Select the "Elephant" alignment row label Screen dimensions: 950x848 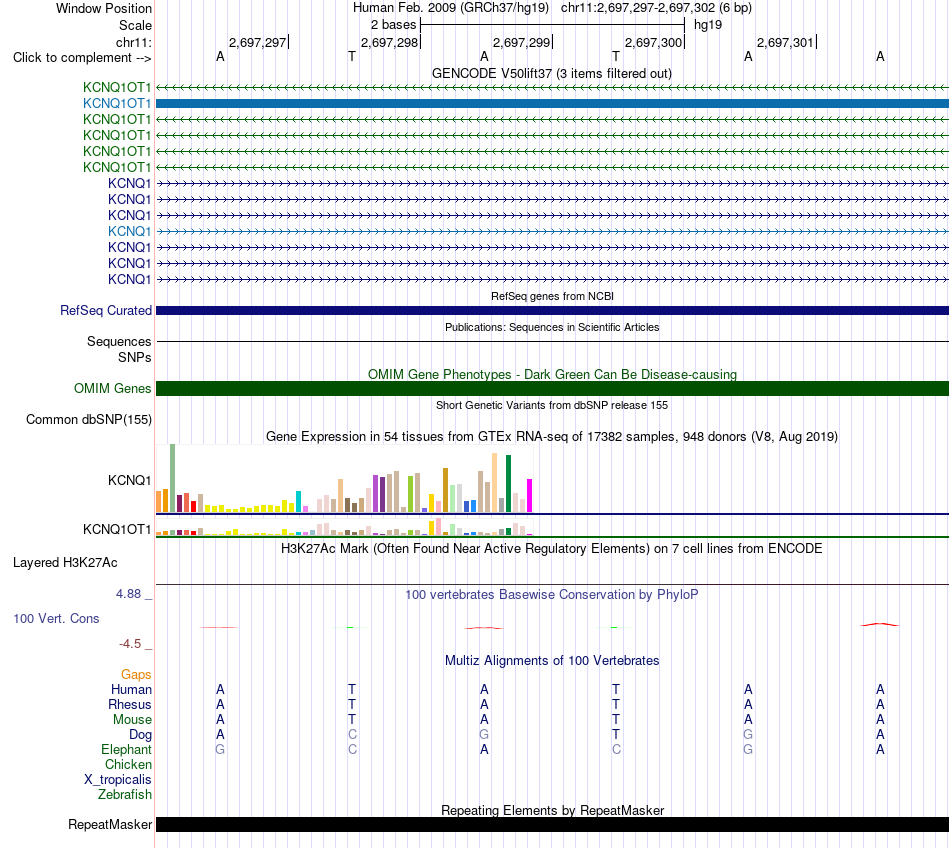(126, 750)
